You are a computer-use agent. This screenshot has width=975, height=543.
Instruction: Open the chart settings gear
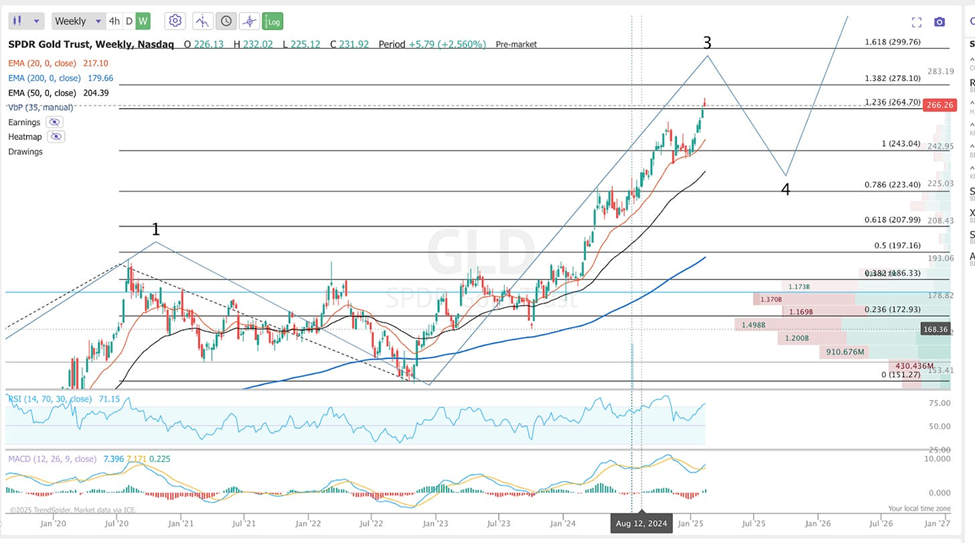175,21
